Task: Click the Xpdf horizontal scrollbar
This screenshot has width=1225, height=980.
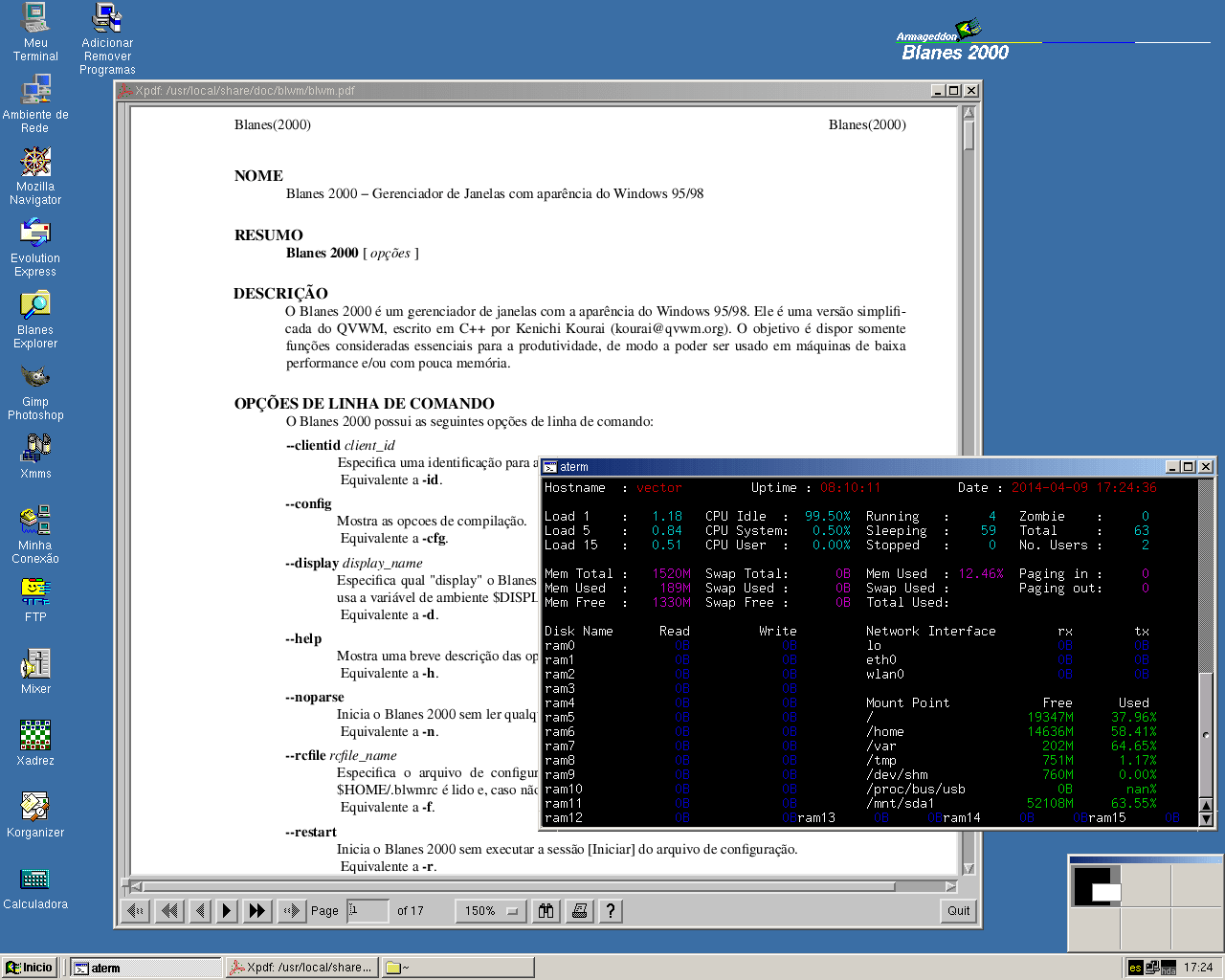Action: pyautogui.click(x=543, y=886)
